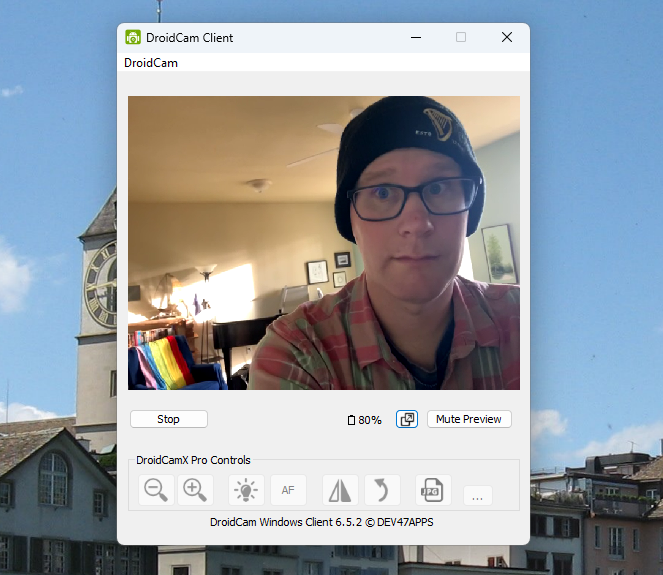Image resolution: width=663 pixels, height=575 pixels.
Task: Mirror the video with the flip icon
Action: tap(340, 490)
